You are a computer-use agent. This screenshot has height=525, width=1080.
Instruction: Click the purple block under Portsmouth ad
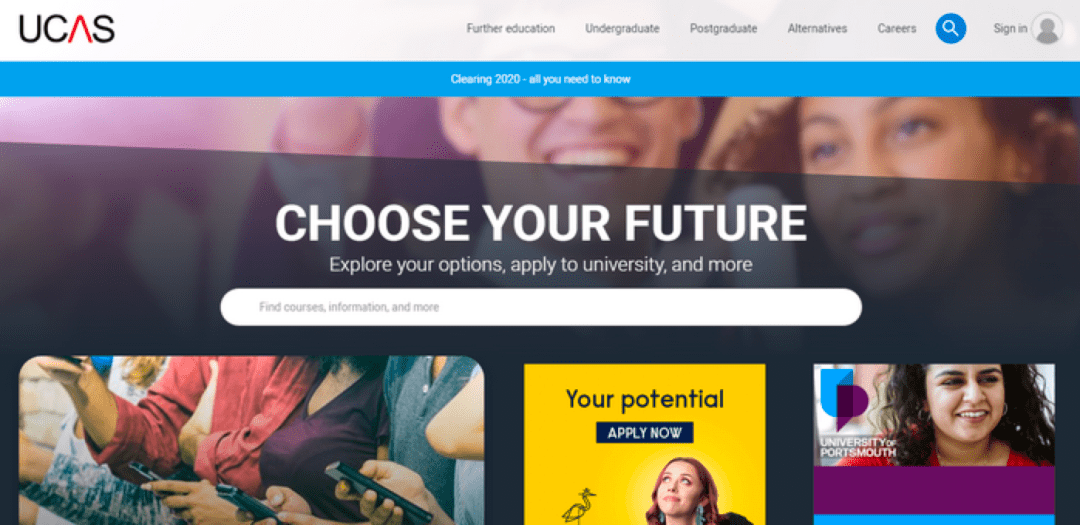[934, 490]
